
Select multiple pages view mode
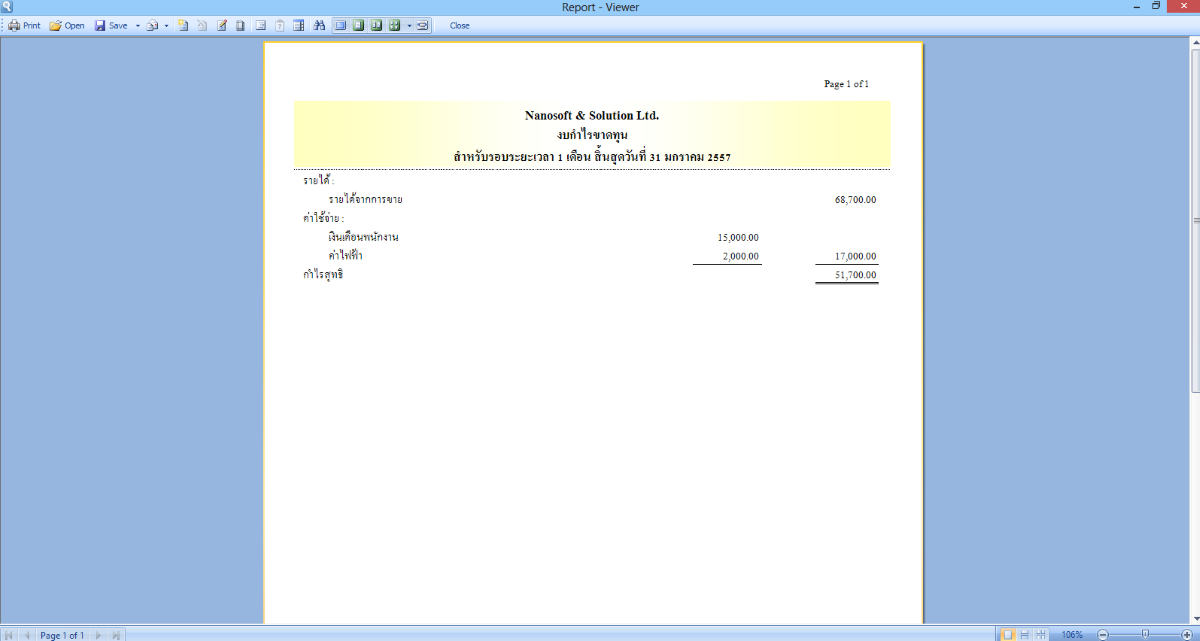tap(394, 25)
